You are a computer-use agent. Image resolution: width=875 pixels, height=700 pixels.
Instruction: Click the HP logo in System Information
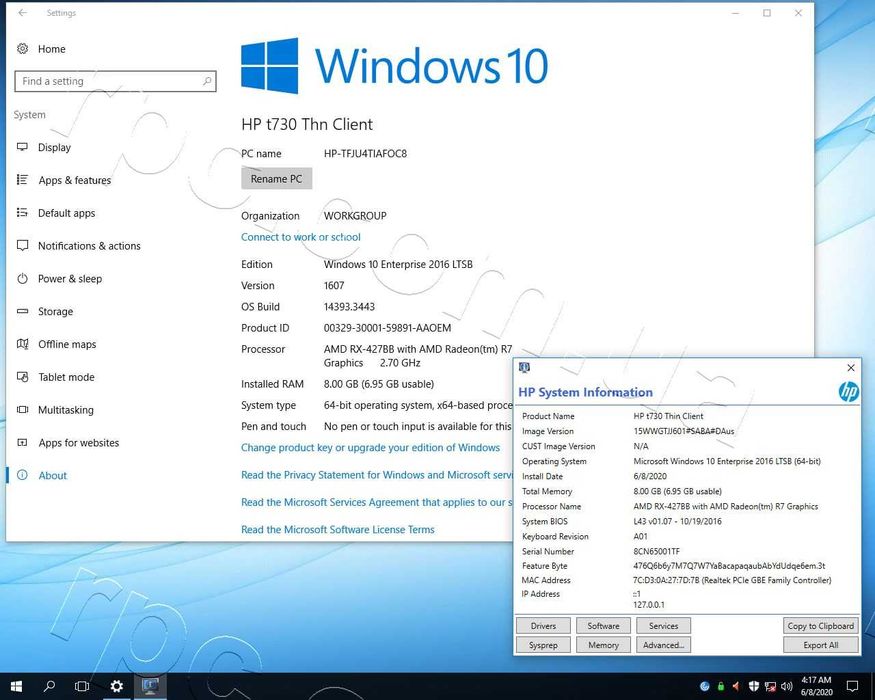(848, 391)
